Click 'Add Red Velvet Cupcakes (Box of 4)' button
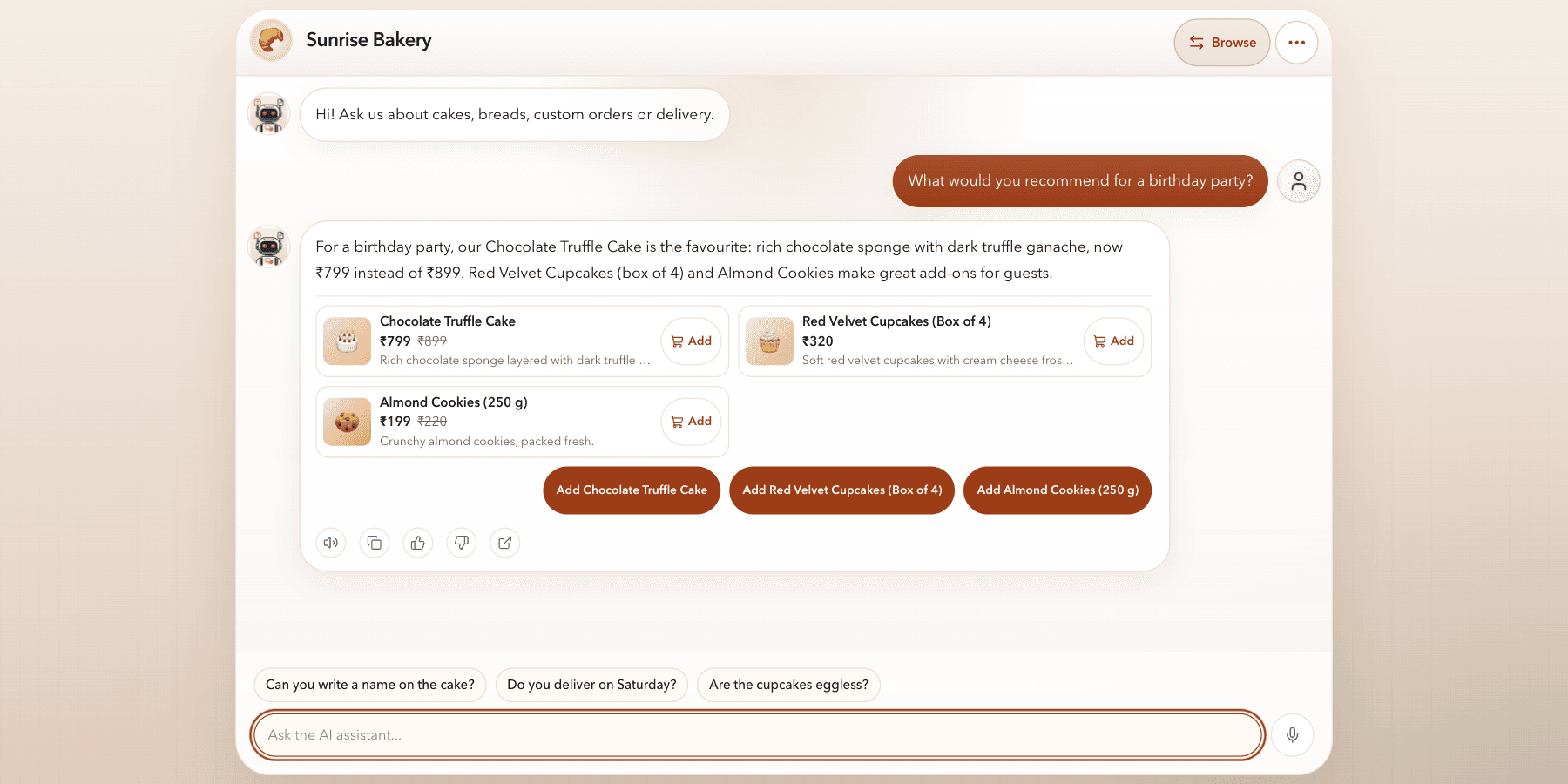This screenshot has width=1568, height=784. 841,490
